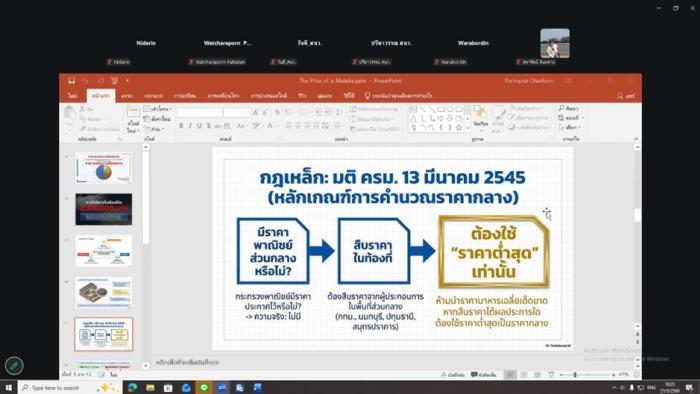
Task: Switch to Slide Sorter view in status bar
Action: click(x=524, y=375)
